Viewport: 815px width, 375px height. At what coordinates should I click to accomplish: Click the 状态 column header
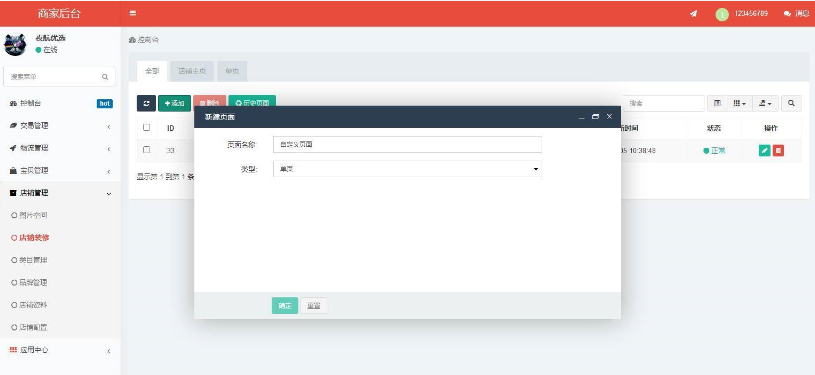click(714, 128)
